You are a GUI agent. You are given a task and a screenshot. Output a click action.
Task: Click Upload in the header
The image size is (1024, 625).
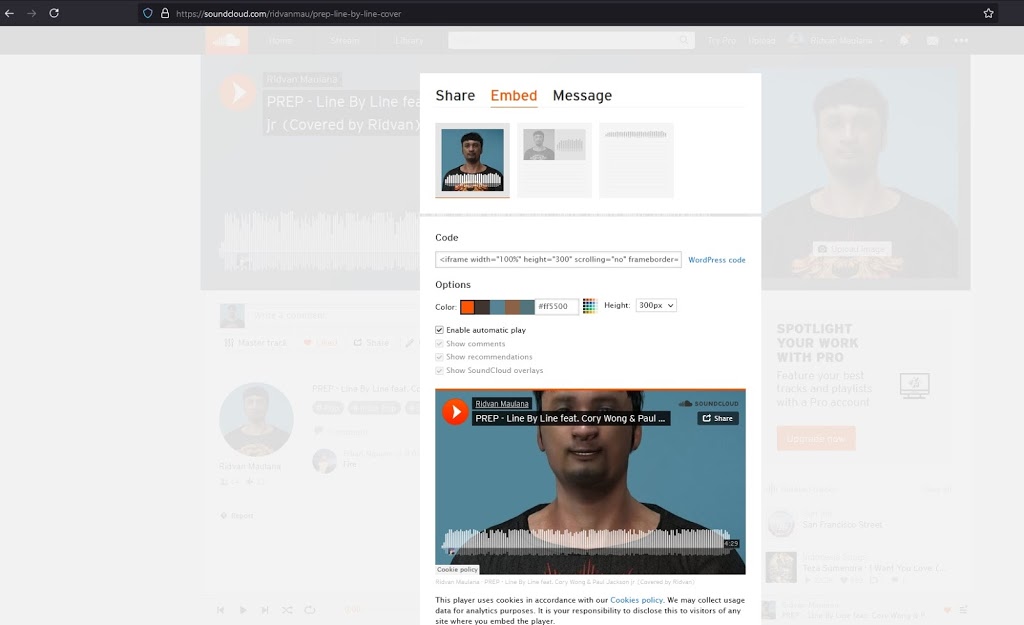click(761, 40)
